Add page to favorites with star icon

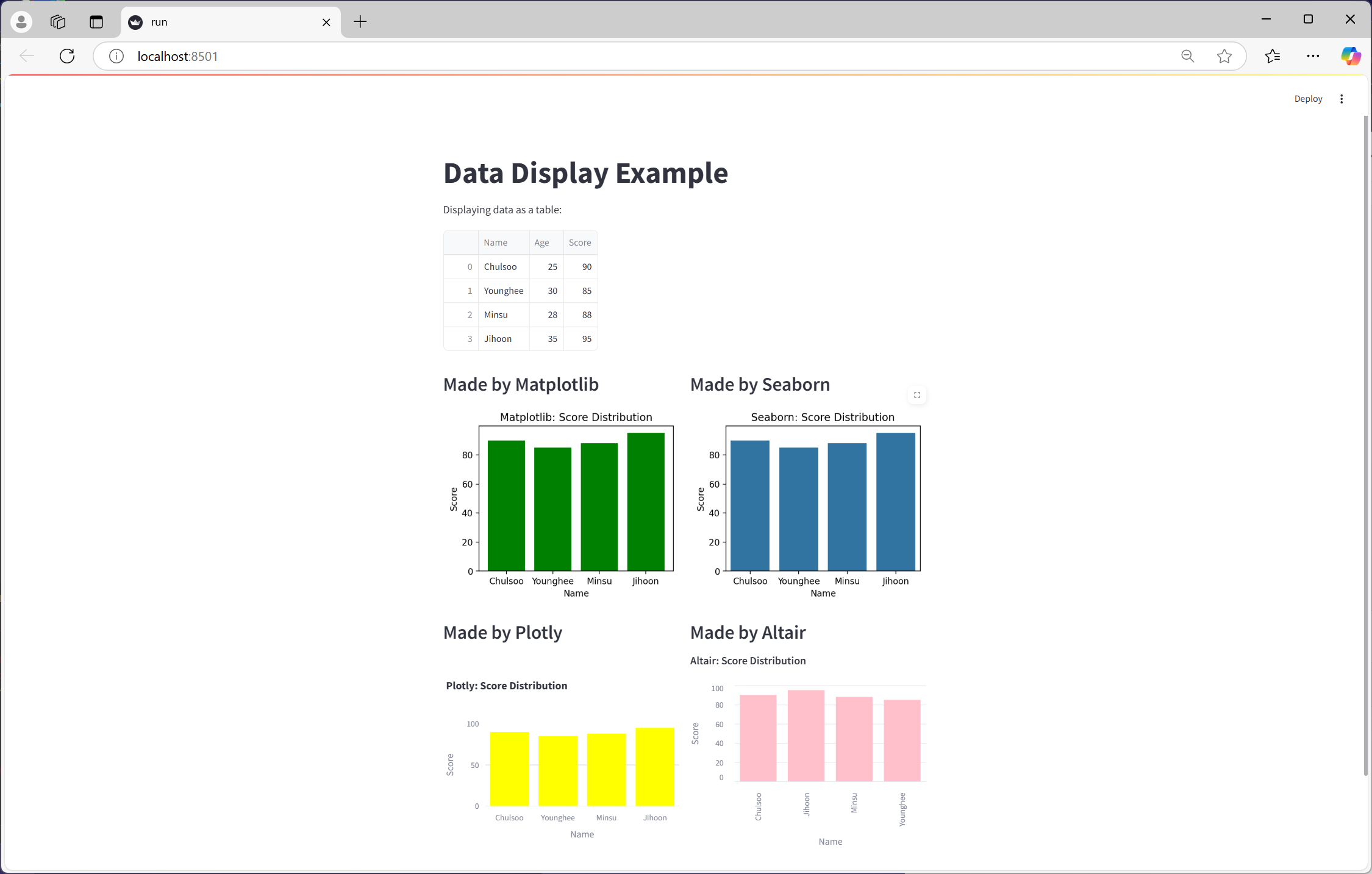[x=1224, y=56]
